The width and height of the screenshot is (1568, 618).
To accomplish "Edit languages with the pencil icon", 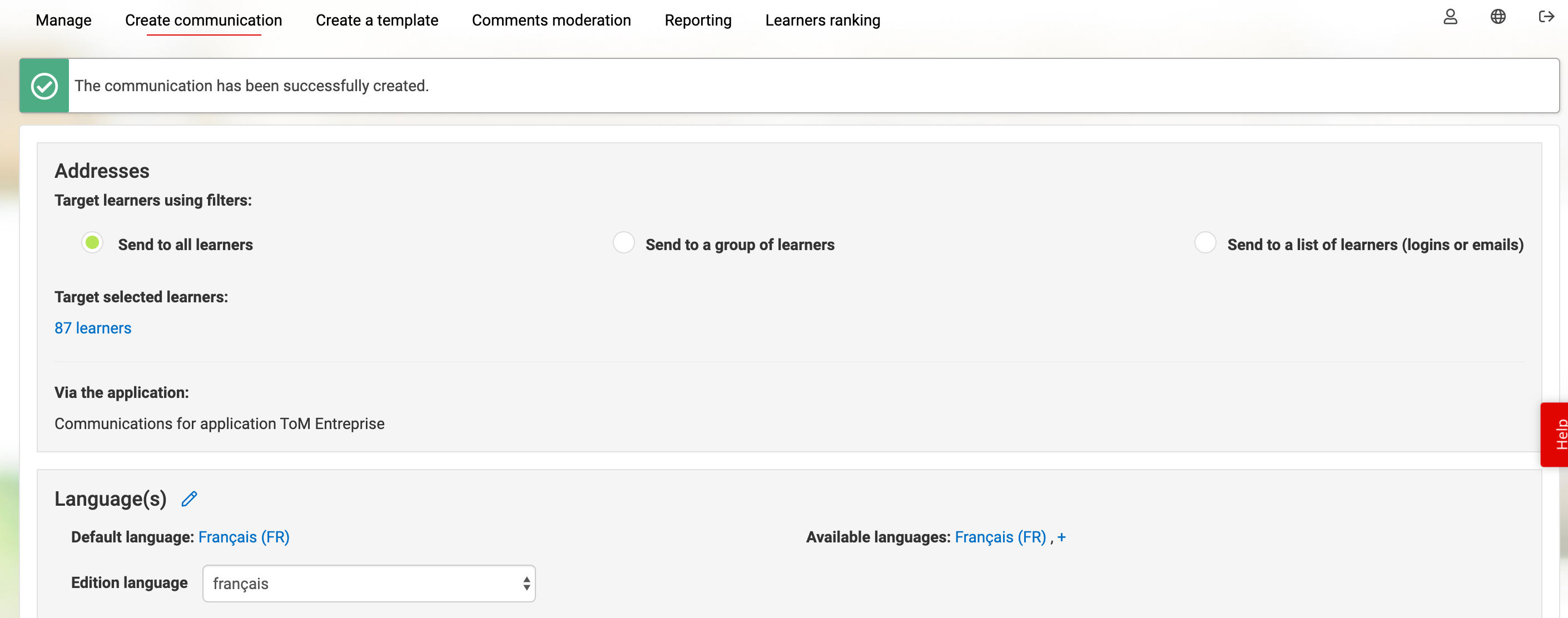I will tap(189, 499).
